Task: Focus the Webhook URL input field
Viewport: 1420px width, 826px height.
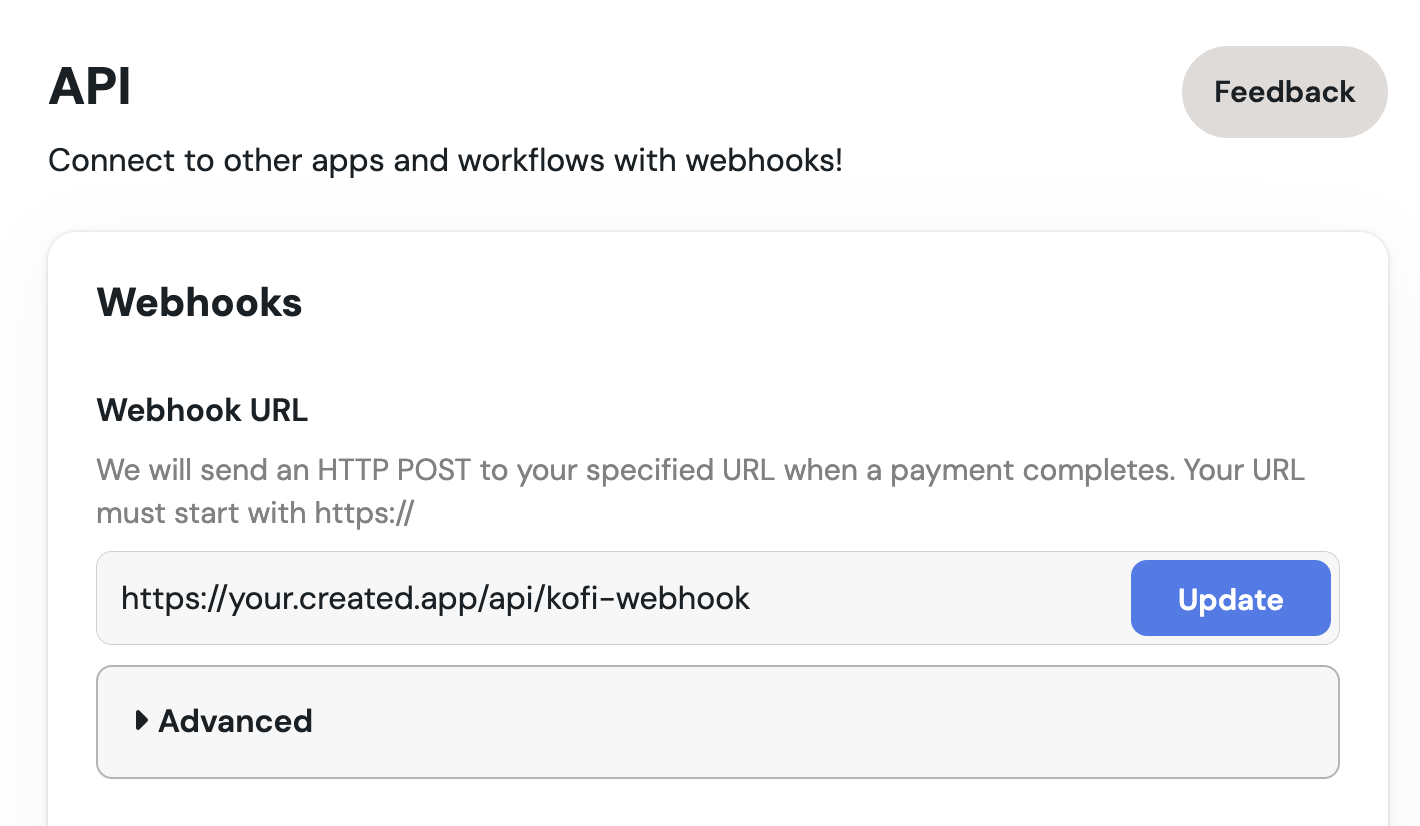Action: tap(614, 598)
